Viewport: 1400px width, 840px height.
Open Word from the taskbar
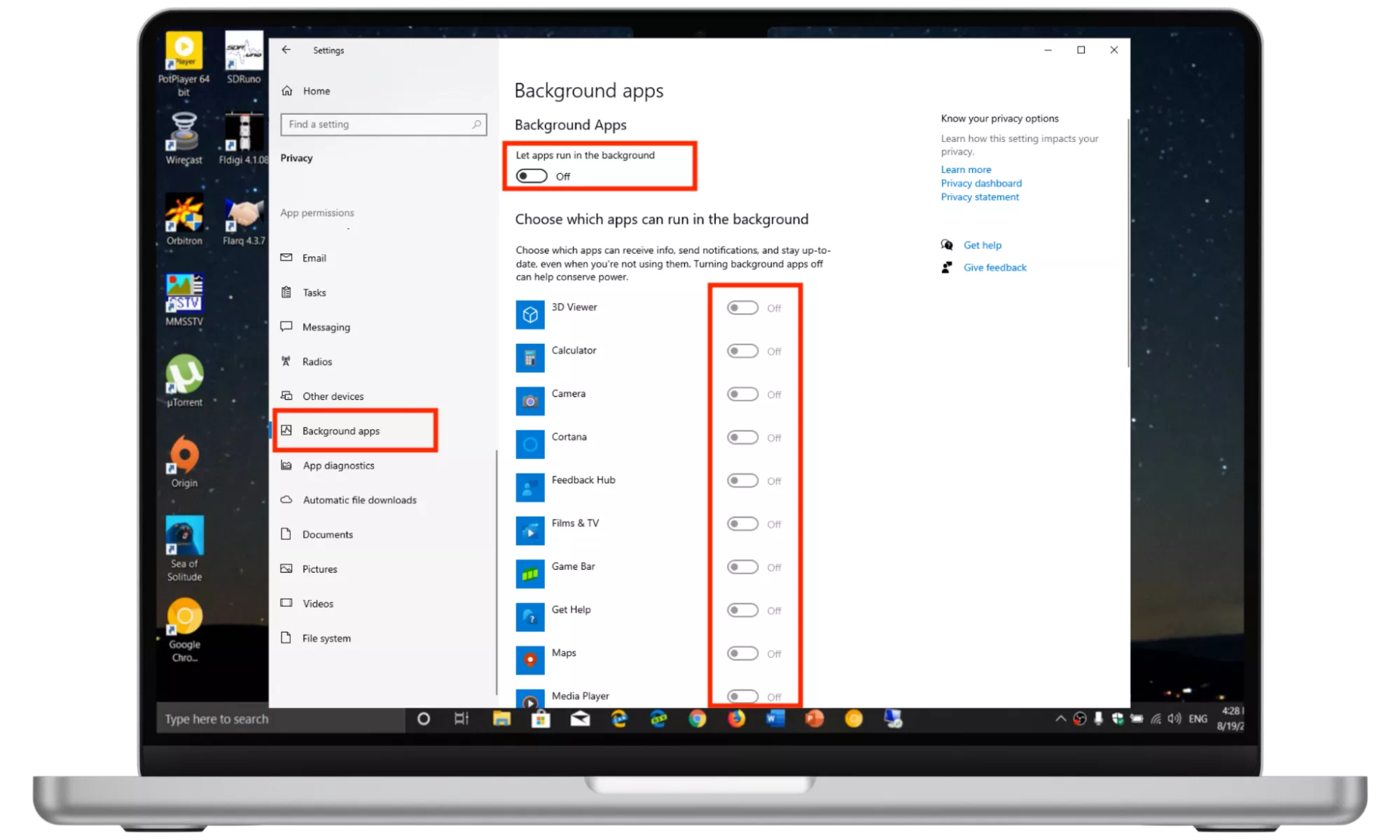[x=775, y=719]
